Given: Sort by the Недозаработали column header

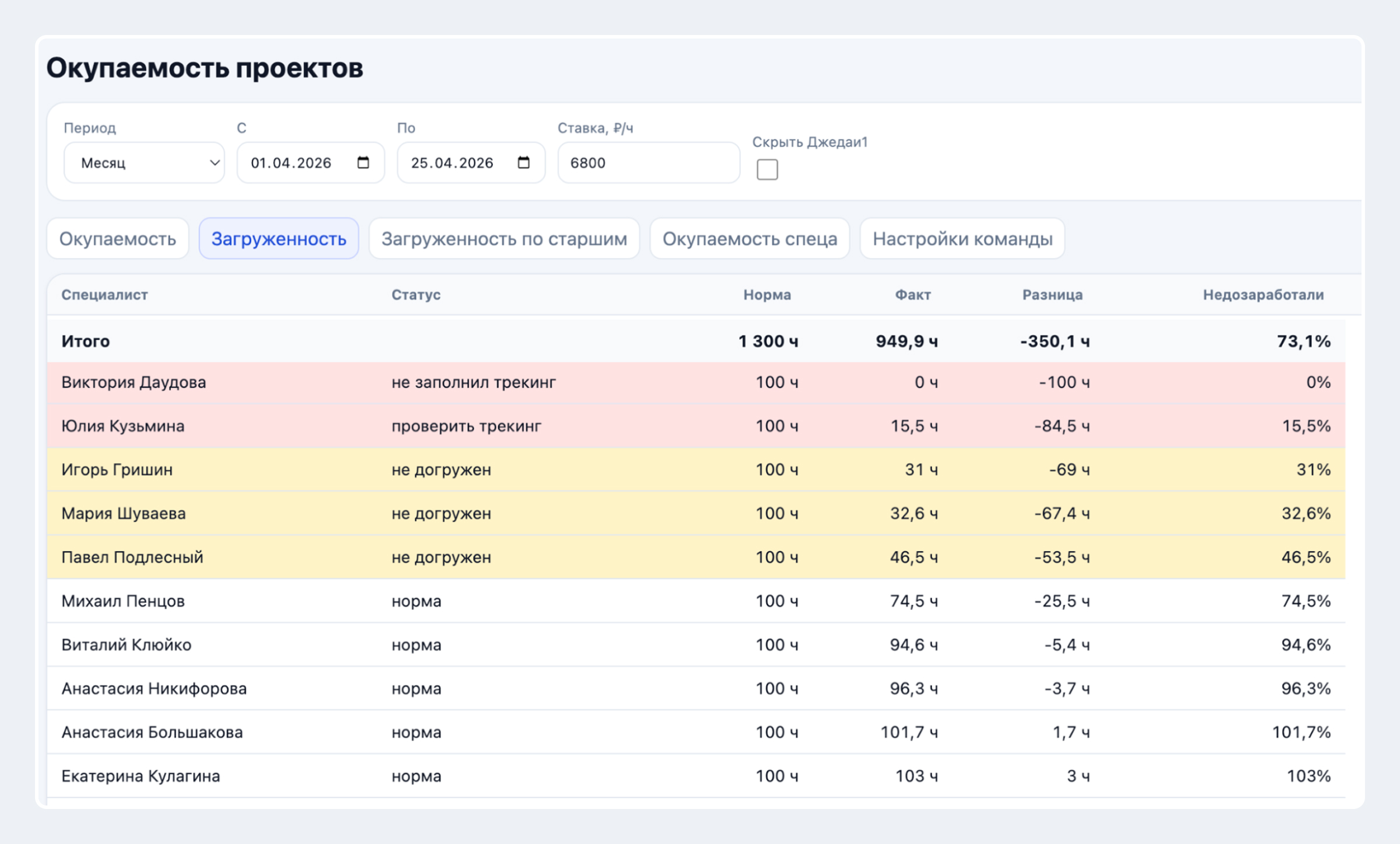Looking at the screenshot, I should tap(1263, 295).
